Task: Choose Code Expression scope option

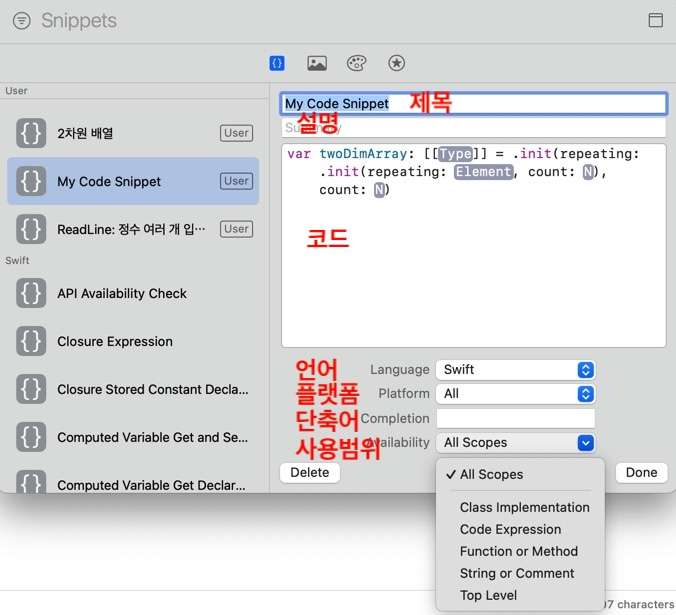Action: (x=510, y=529)
